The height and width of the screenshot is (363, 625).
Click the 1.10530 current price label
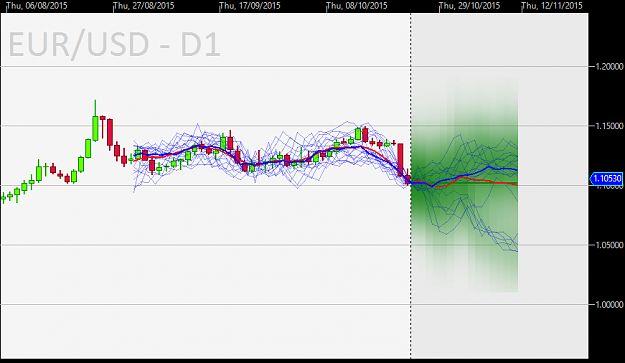[606, 178]
